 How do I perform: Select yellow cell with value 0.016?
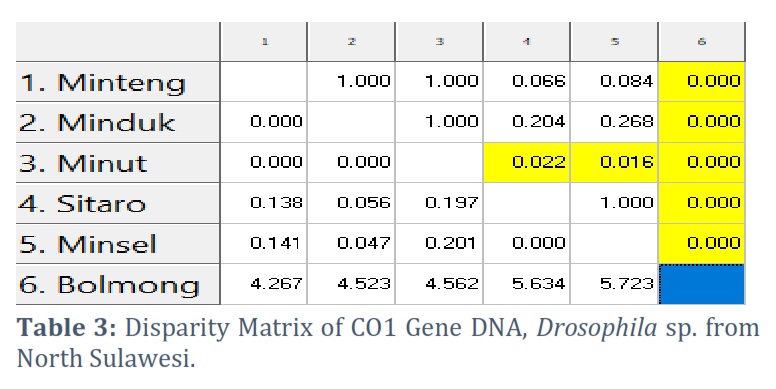click(614, 163)
